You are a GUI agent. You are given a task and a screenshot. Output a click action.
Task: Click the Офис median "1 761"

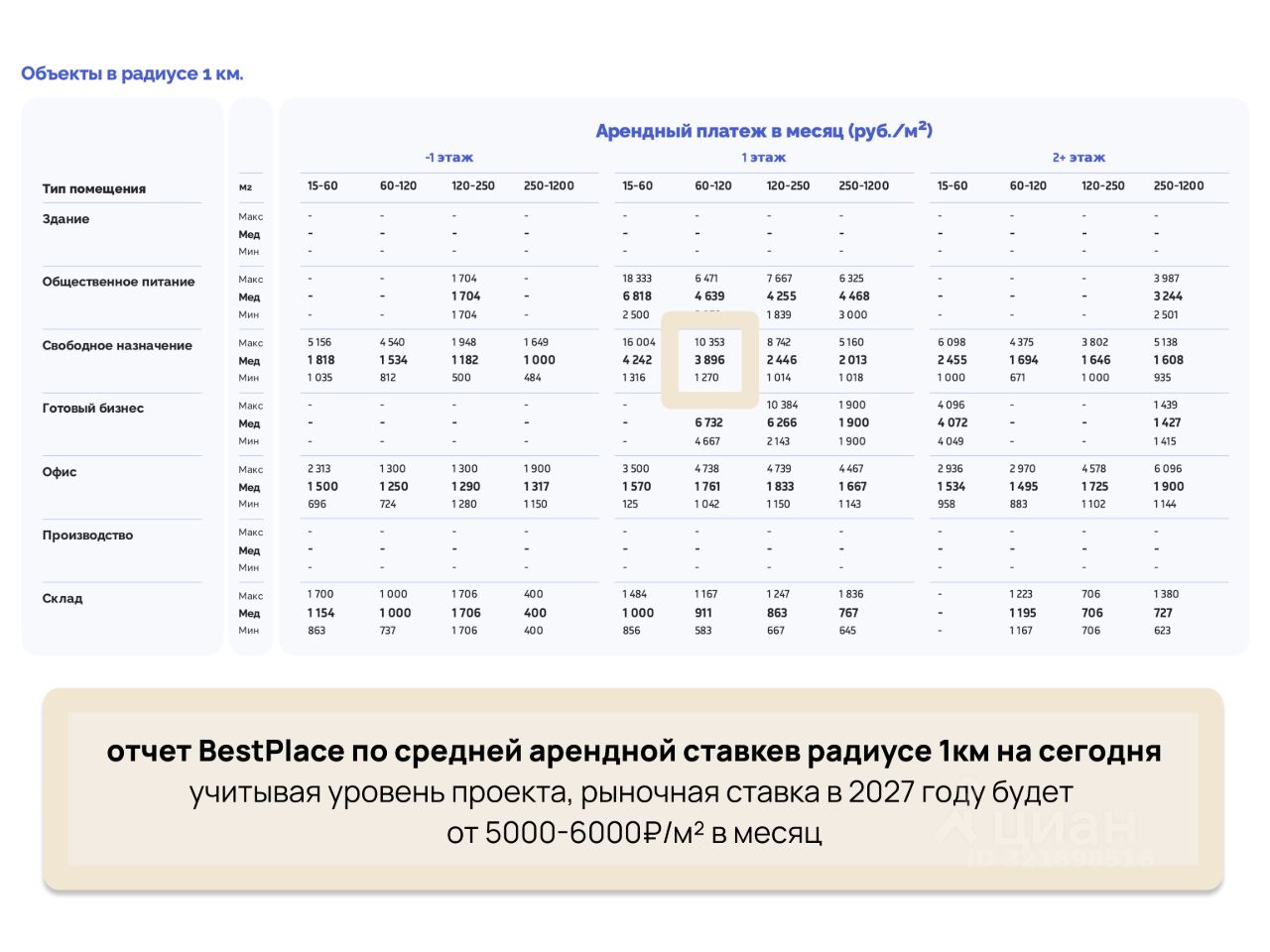point(707,486)
